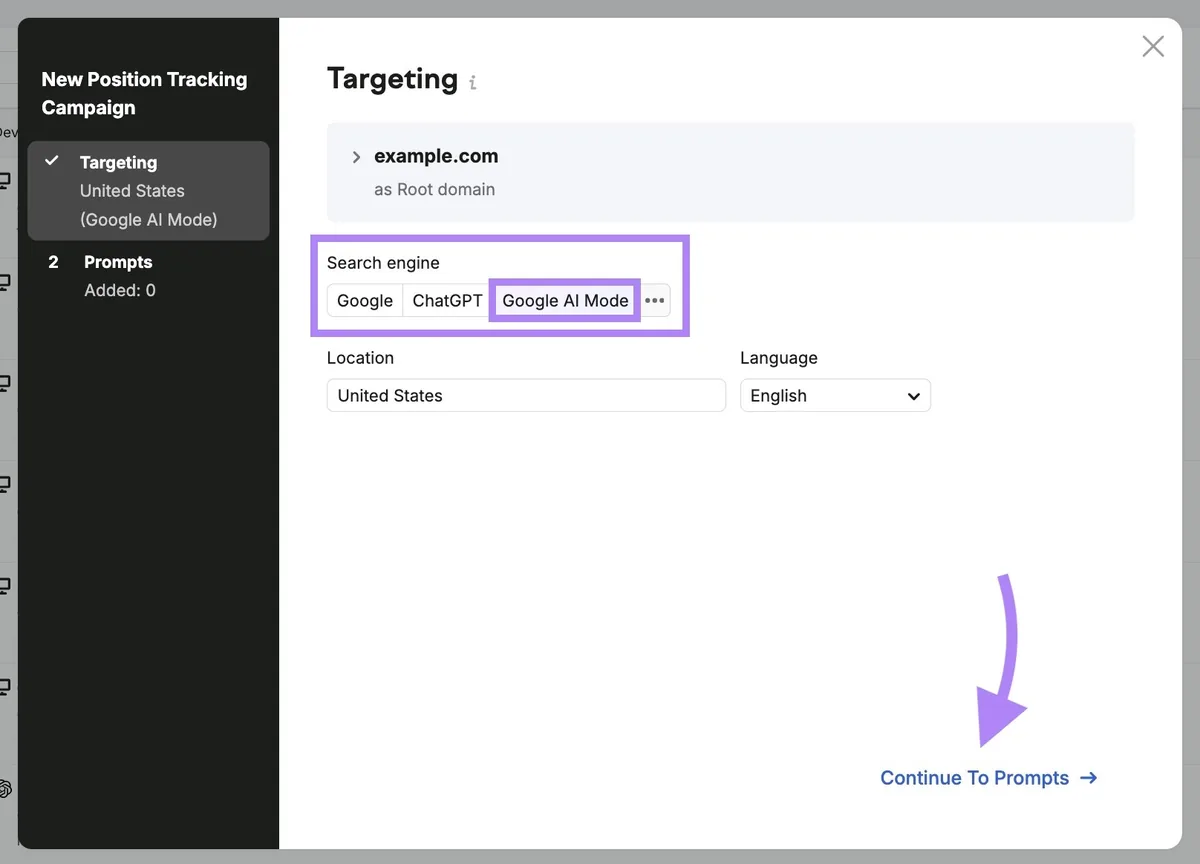Screen dimensions: 1200x864
Task: Select ChatGPT as search engine
Action: tap(447, 300)
